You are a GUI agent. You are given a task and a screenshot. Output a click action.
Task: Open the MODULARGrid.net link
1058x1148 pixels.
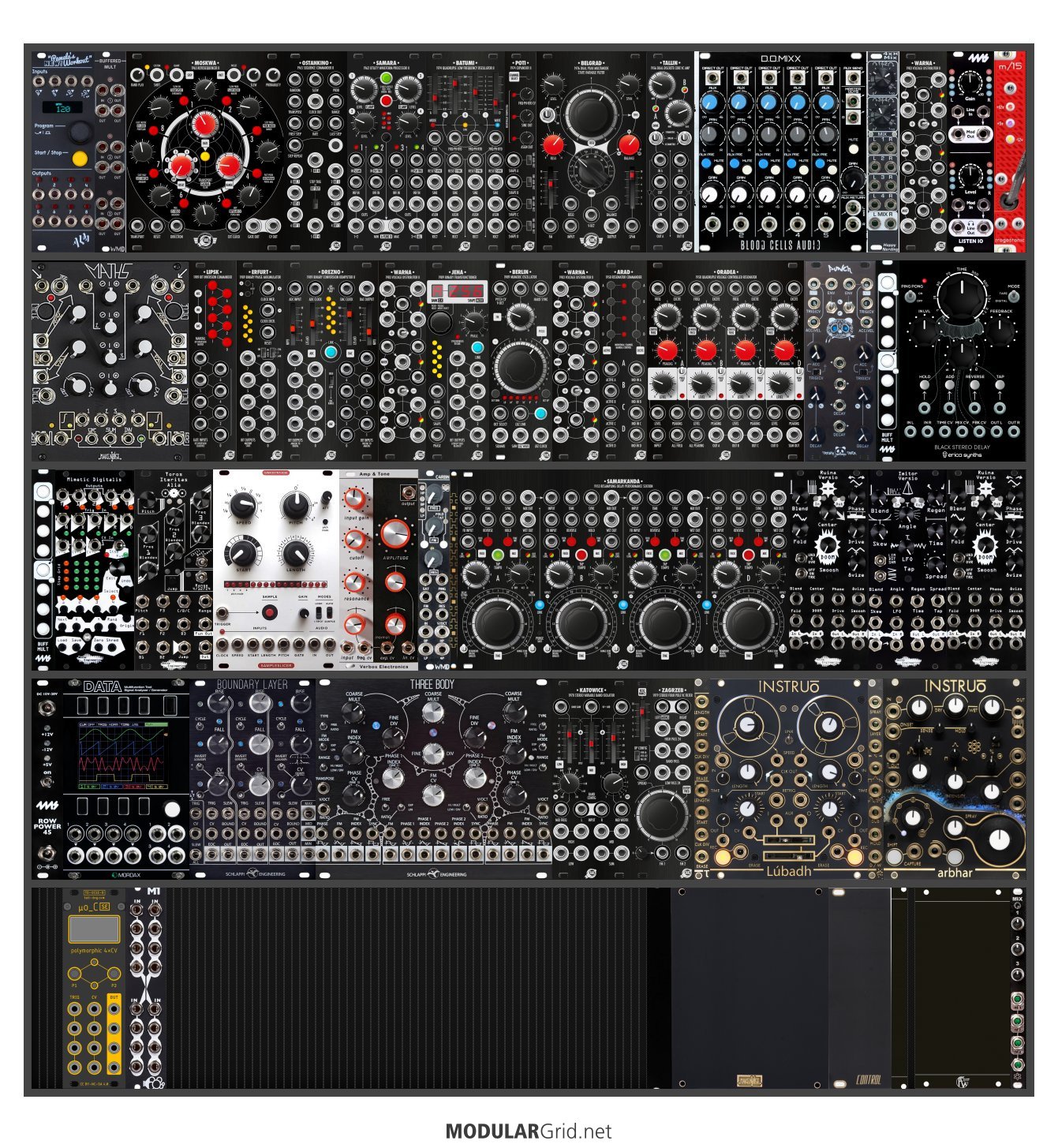pyautogui.click(x=529, y=1131)
